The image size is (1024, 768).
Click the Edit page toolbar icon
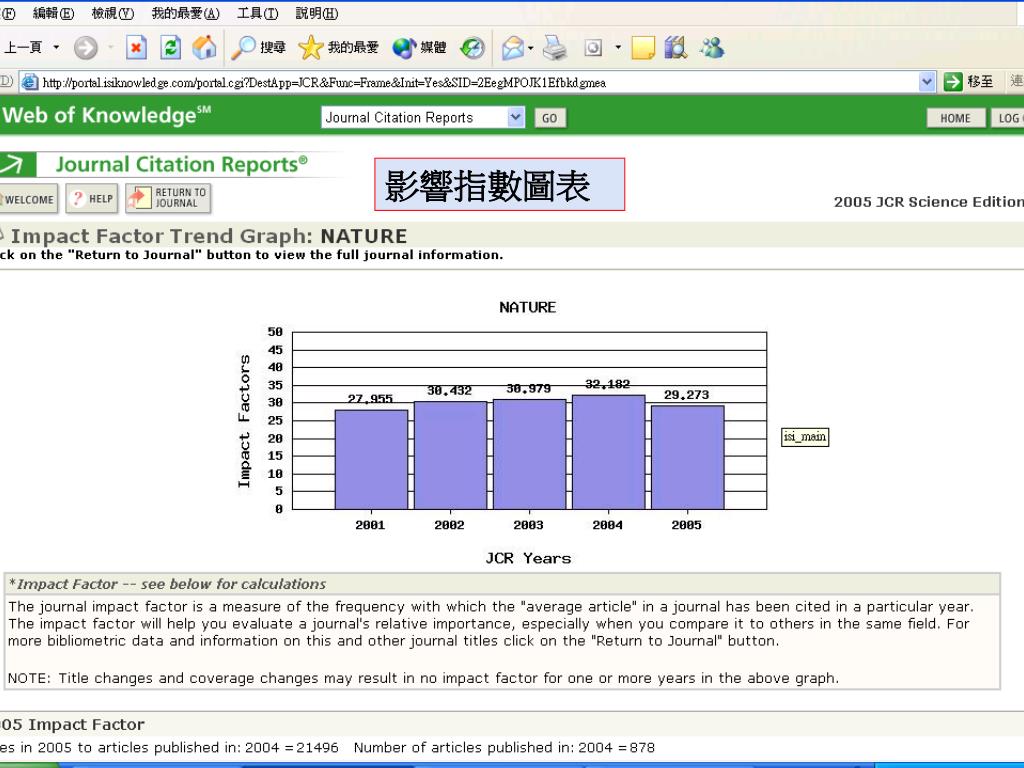[593, 48]
